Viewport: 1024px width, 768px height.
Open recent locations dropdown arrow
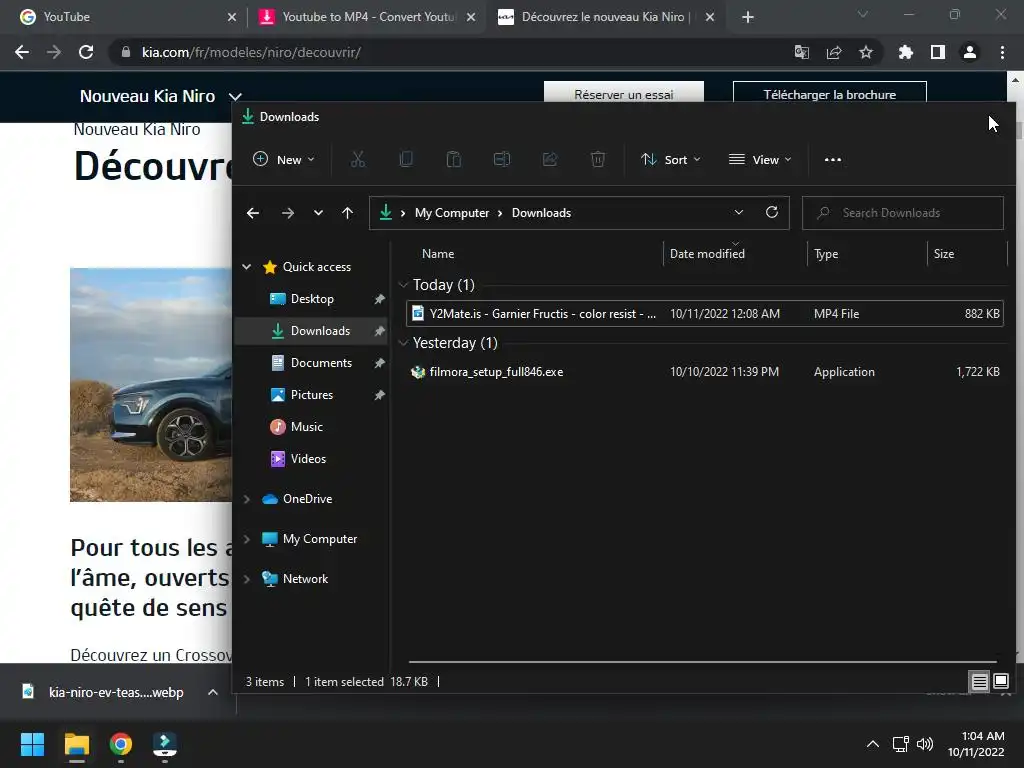click(x=318, y=213)
